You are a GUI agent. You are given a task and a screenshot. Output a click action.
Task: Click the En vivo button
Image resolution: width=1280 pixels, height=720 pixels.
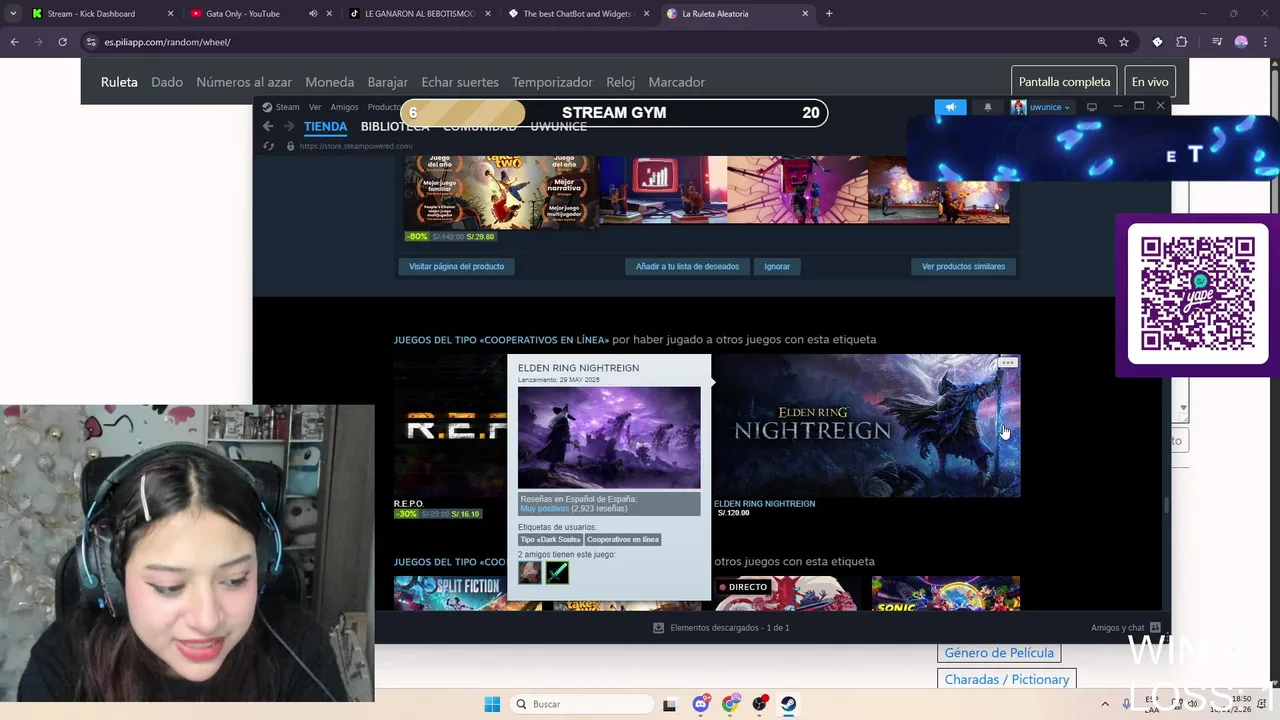tap(1150, 82)
